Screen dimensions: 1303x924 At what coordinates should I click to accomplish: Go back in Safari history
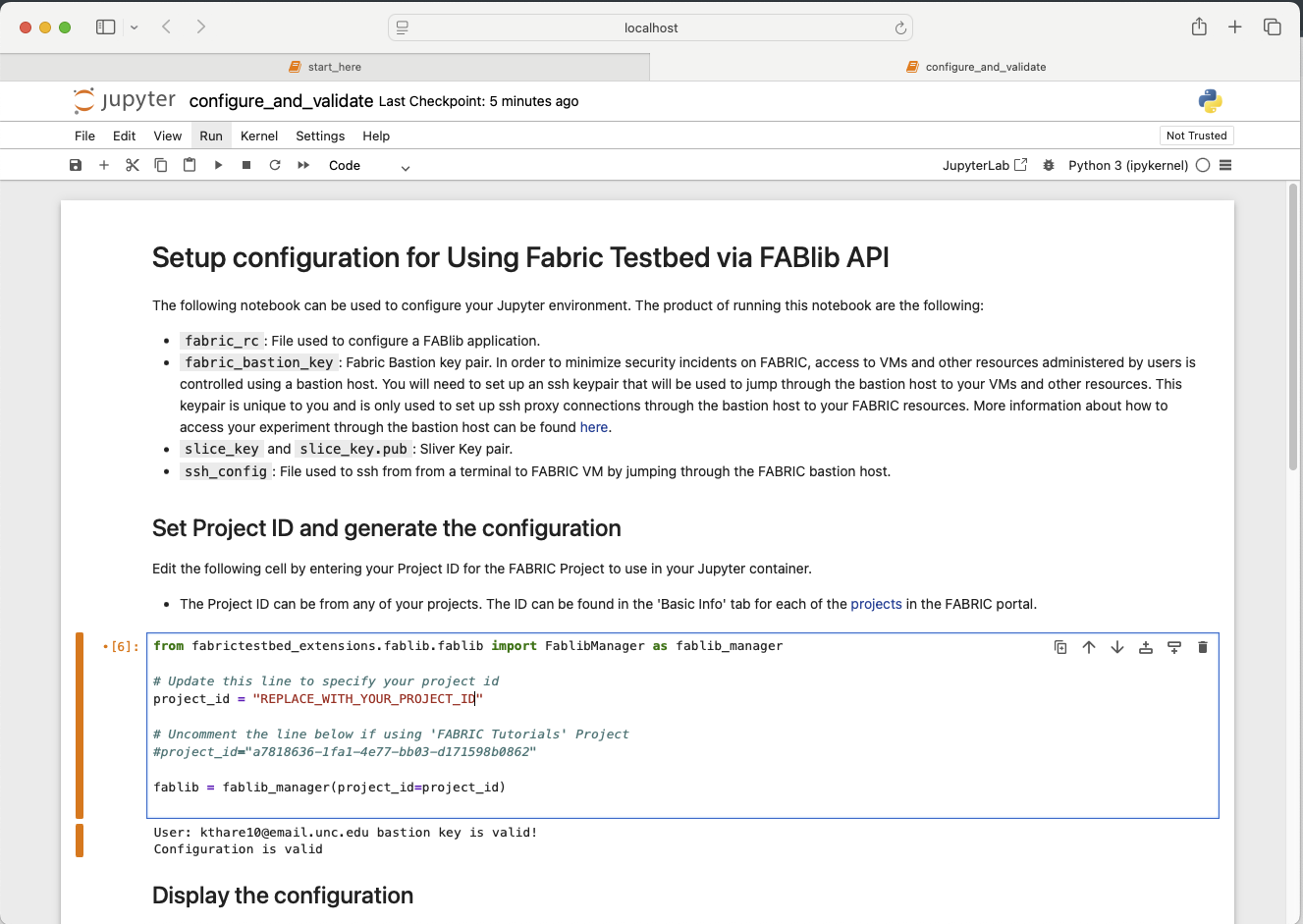pos(166,27)
